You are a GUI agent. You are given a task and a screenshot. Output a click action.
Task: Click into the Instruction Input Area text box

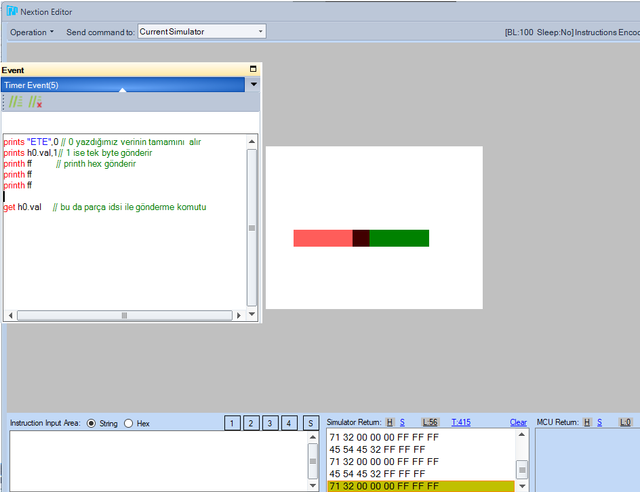tap(158, 461)
